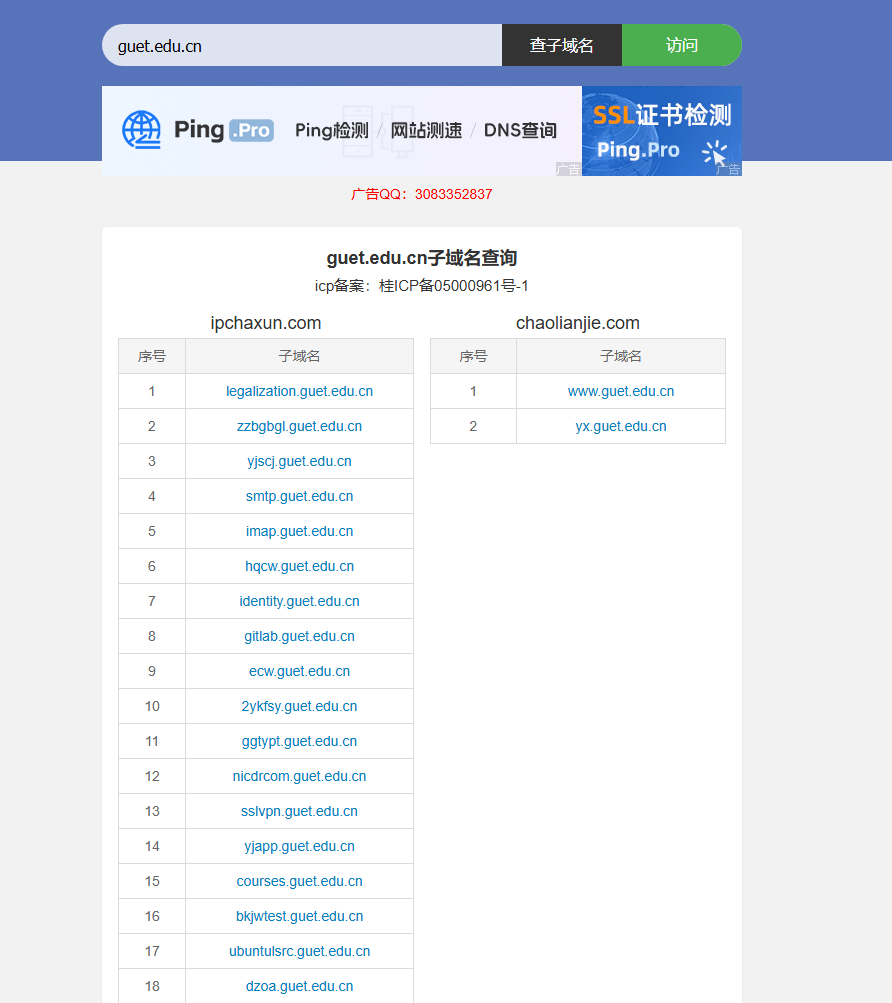Visit the yx.guet.edu.cn subdomain

coord(620,426)
